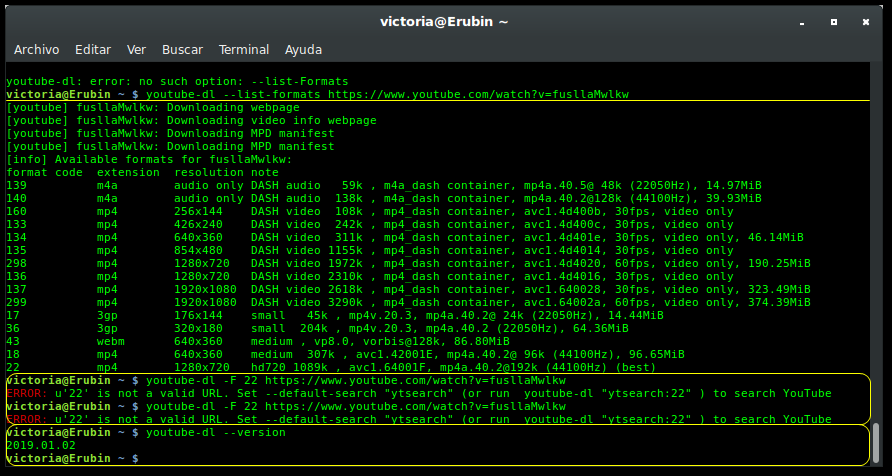Image resolution: width=892 pixels, height=476 pixels.
Task: Click format row 36 3gp 320x180
Action: point(317,329)
